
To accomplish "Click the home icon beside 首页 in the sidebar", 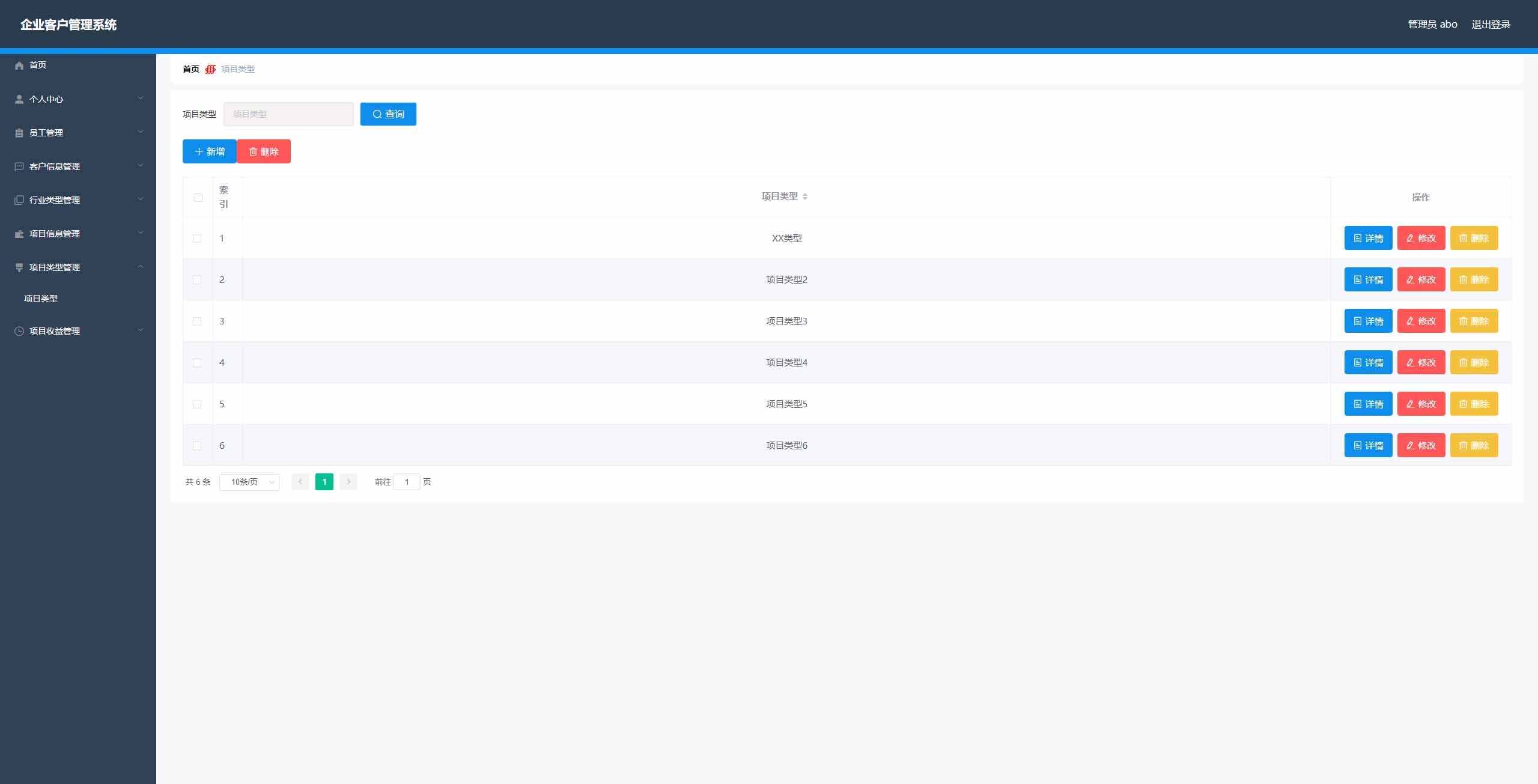I will tap(19, 65).
